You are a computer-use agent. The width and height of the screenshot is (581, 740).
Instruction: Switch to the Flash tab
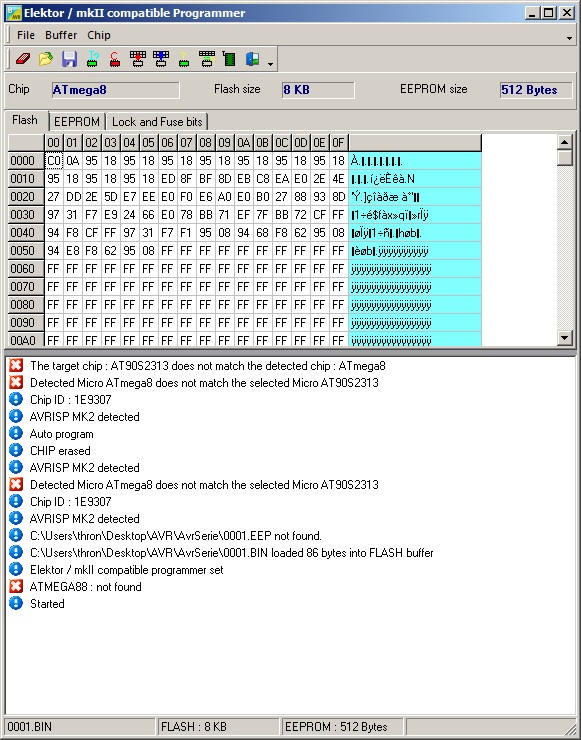click(25, 120)
